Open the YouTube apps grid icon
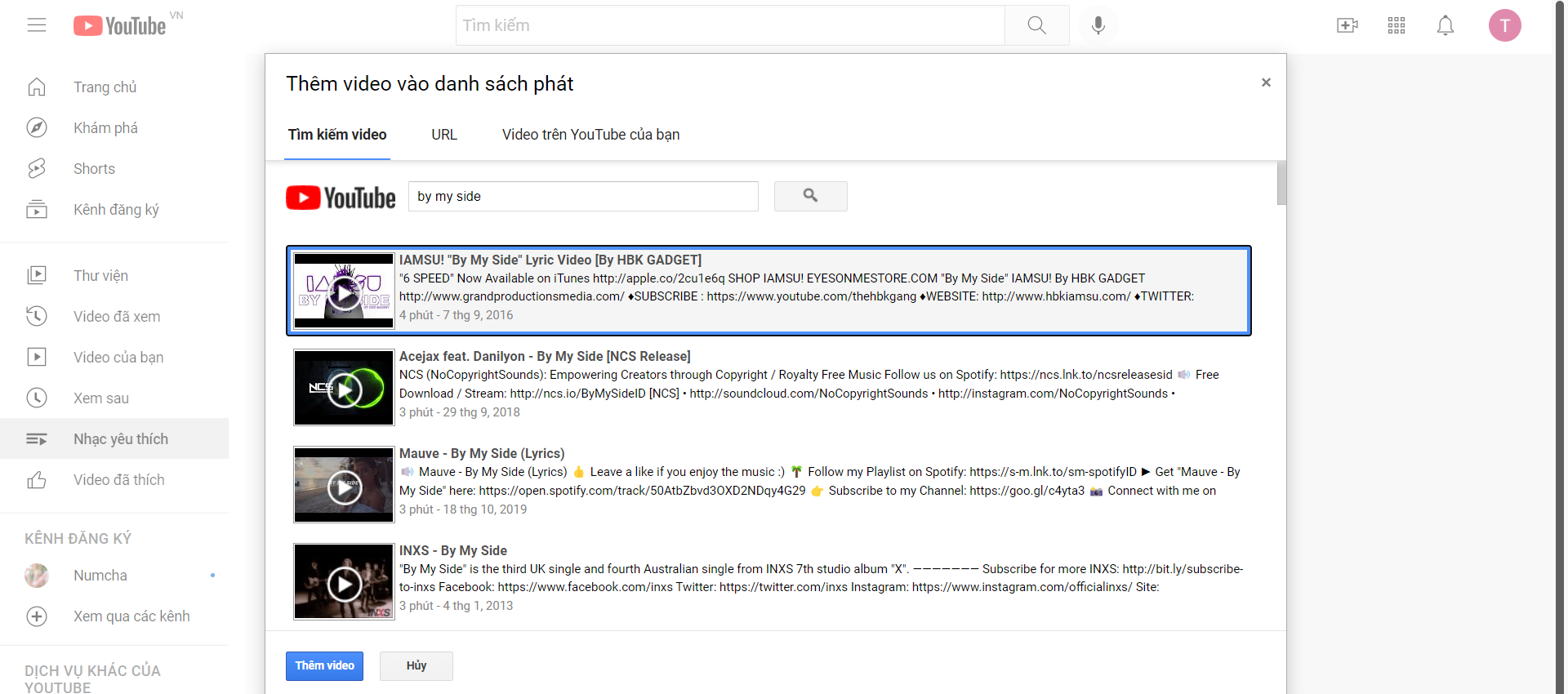Screen dimensions: 1568x694 tap(1396, 25)
